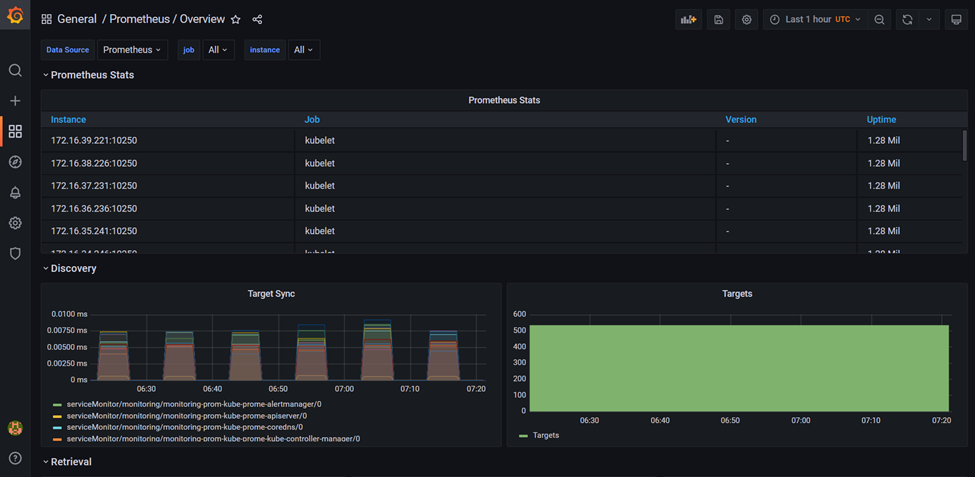Click the dashboard grid icon beside General
This screenshot has height=477, width=975.
point(47,19)
